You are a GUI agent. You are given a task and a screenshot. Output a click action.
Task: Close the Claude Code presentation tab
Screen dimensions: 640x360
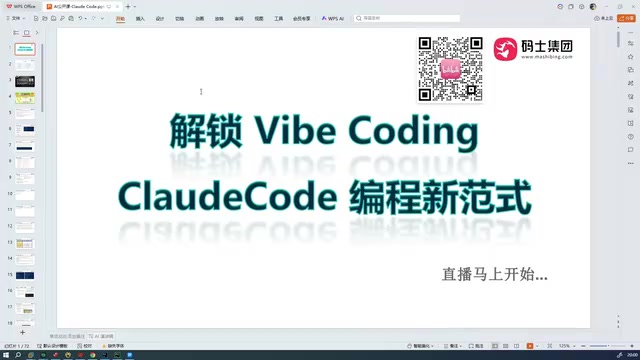(x=117, y=7)
